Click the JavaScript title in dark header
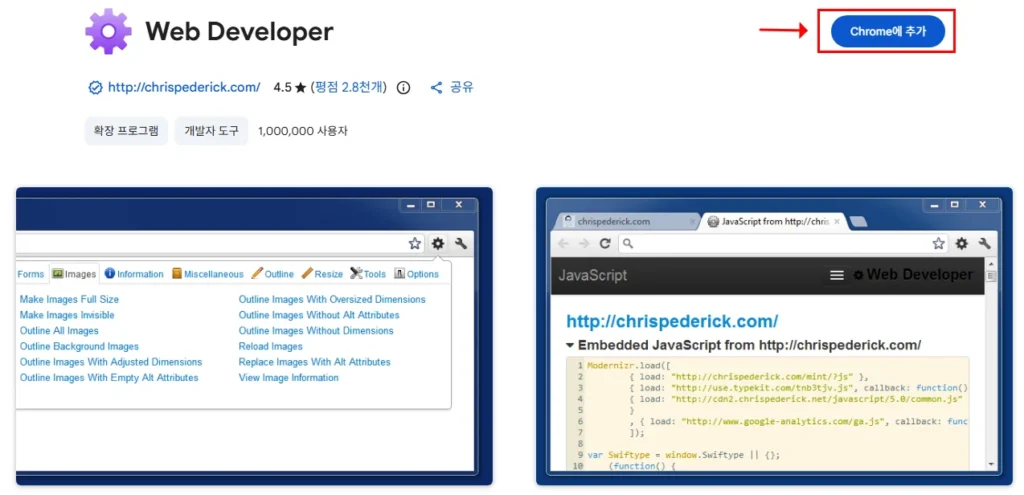This screenshot has height=495, width=1024. 592,275
